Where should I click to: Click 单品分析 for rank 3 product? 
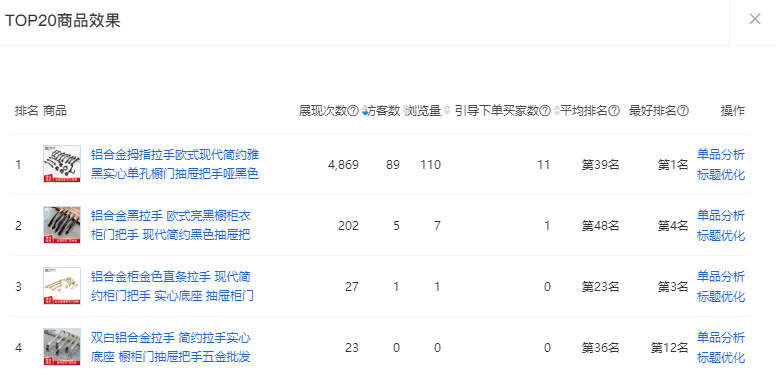coord(721,276)
